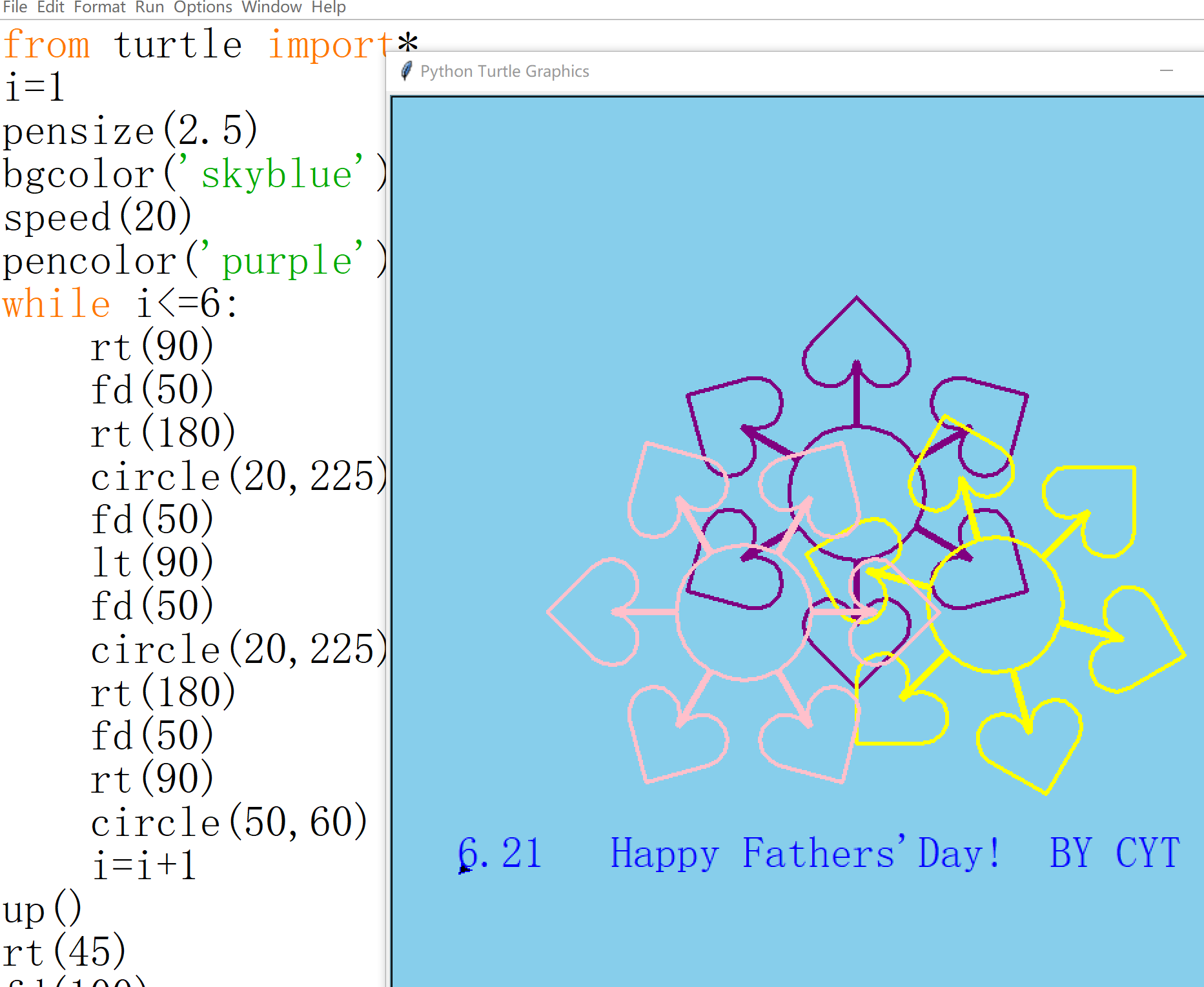Minimize the Python Turtle Graphics window
1204x987 pixels.
(1166, 71)
